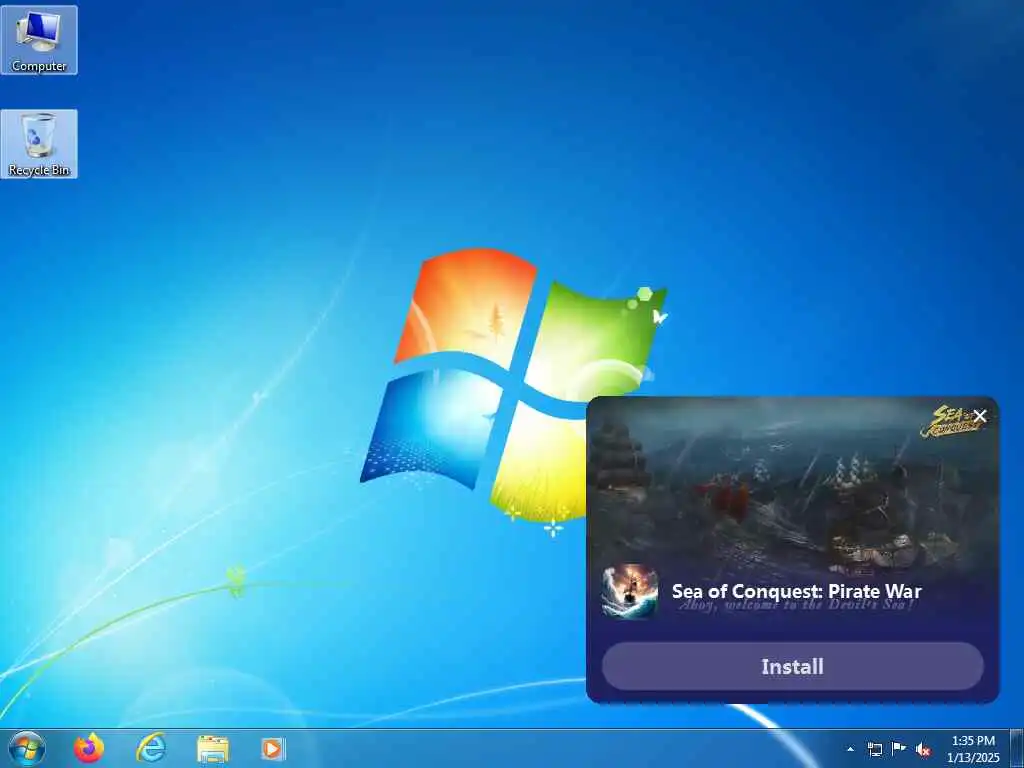The height and width of the screenshot is (768, 1024).
Task: Select the Recycle Bin desktop icon
Action: (x=39, y=144)
